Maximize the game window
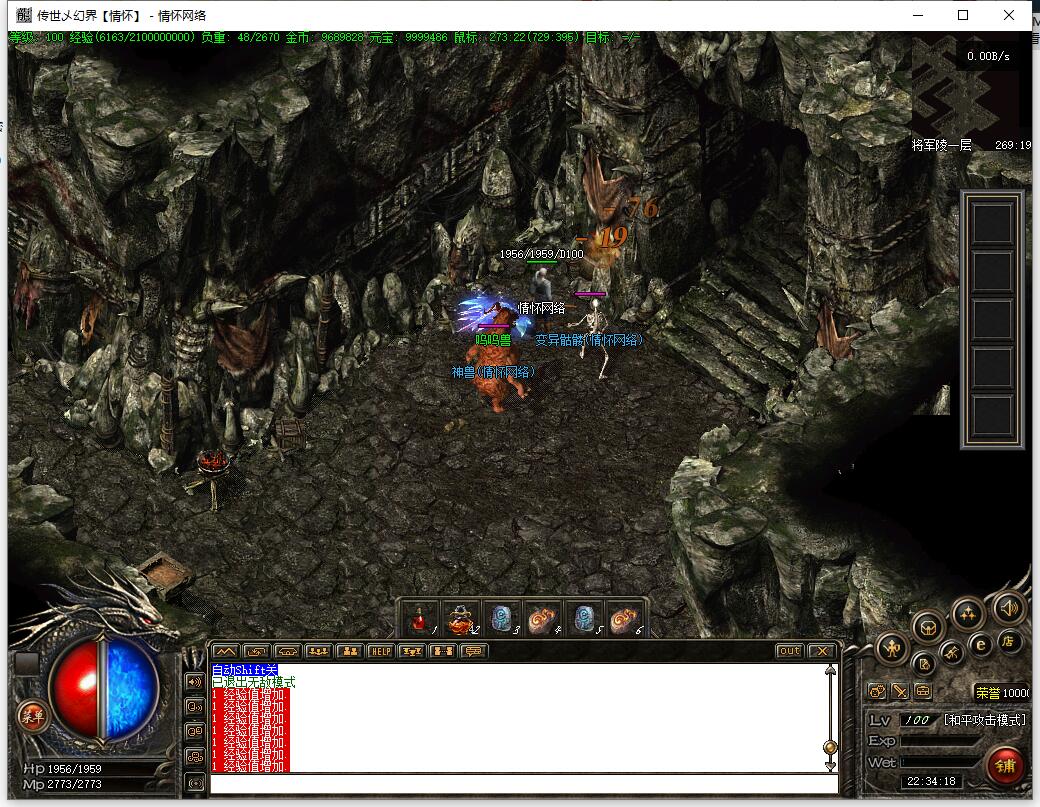This screenshot has width=1040, height=807. [963, 15]
